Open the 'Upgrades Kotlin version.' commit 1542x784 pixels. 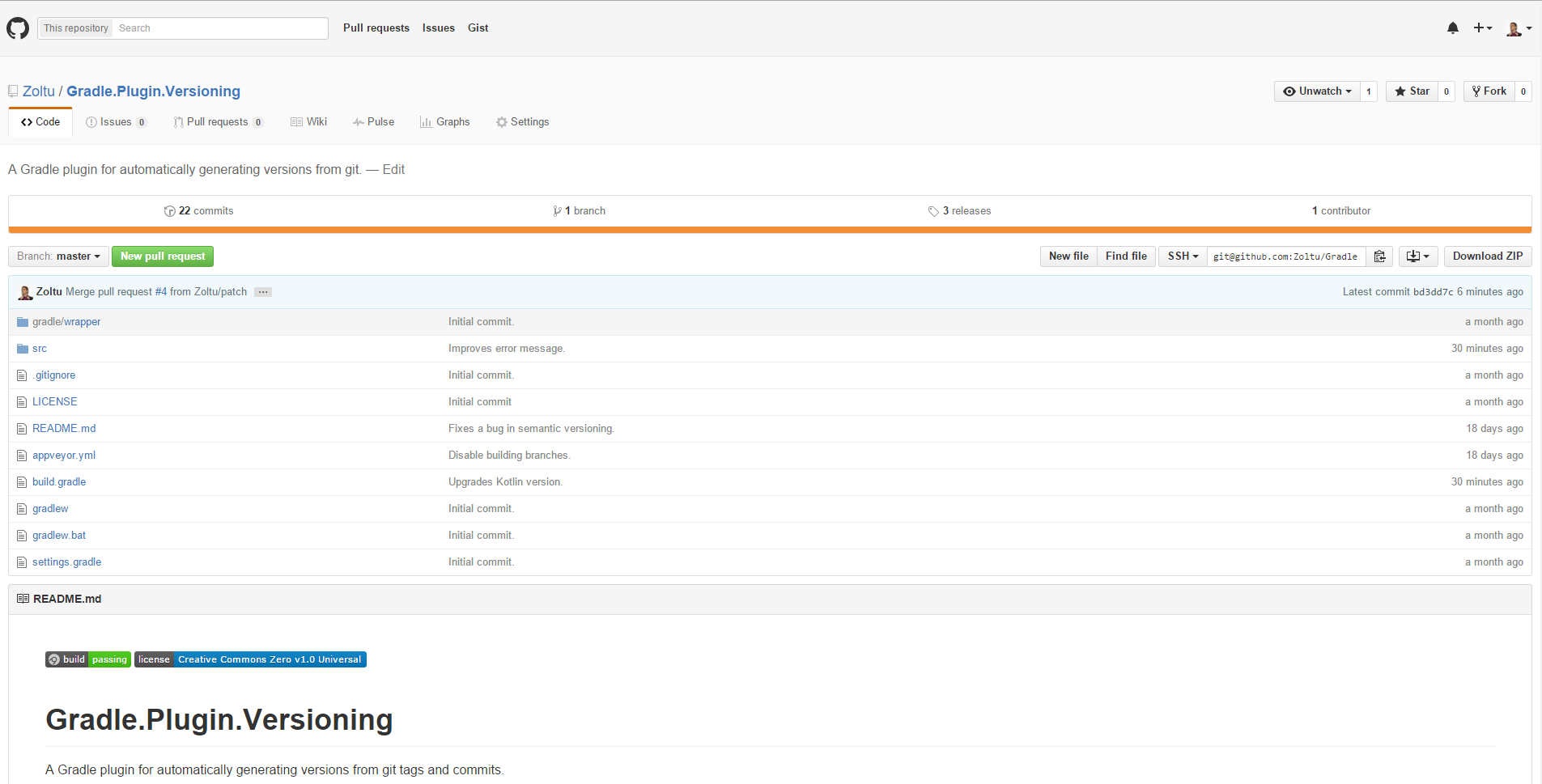coord(505,482)
